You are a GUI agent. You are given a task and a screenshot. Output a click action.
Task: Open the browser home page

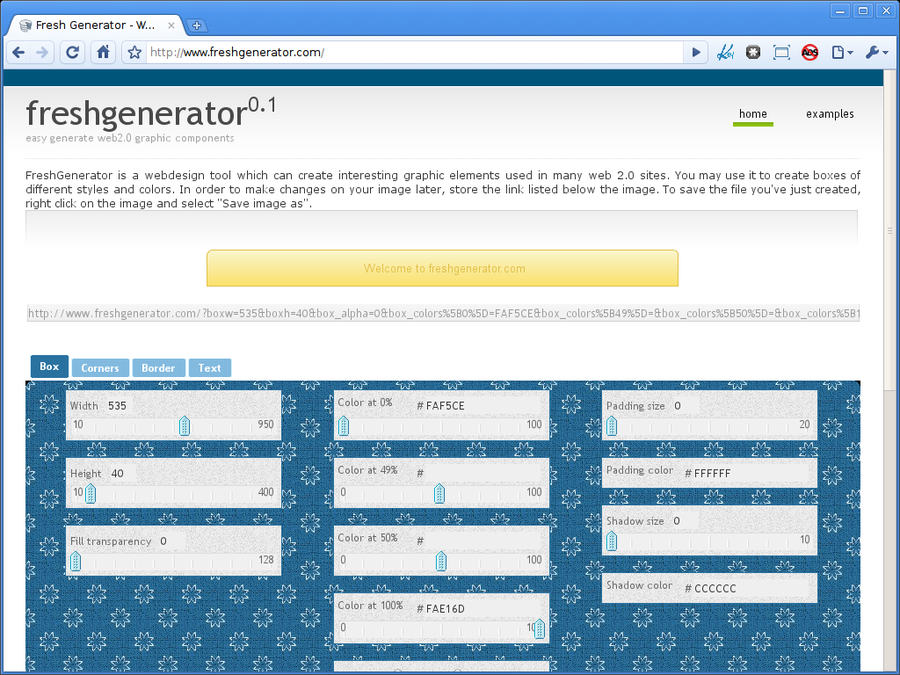(x=103, y=53)
